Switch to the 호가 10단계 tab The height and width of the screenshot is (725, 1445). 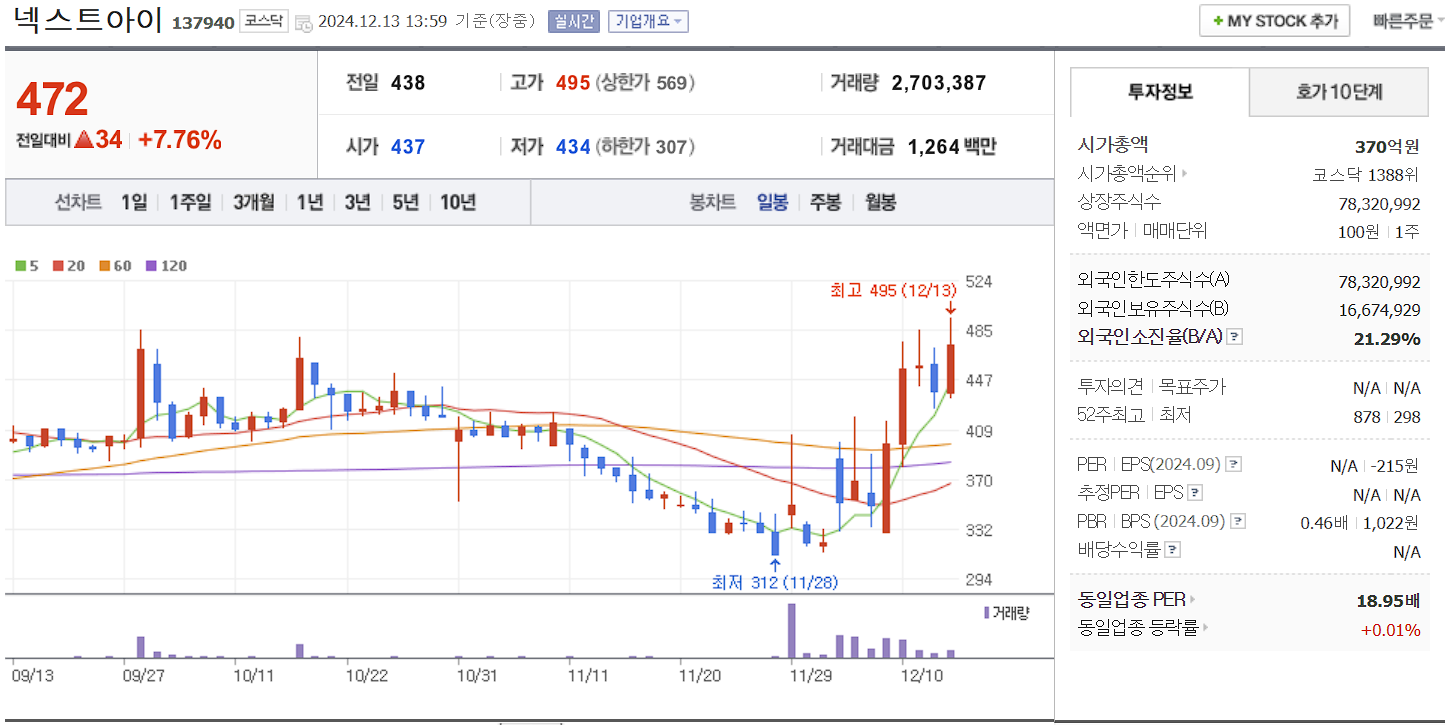click(x=1337, y=90)
